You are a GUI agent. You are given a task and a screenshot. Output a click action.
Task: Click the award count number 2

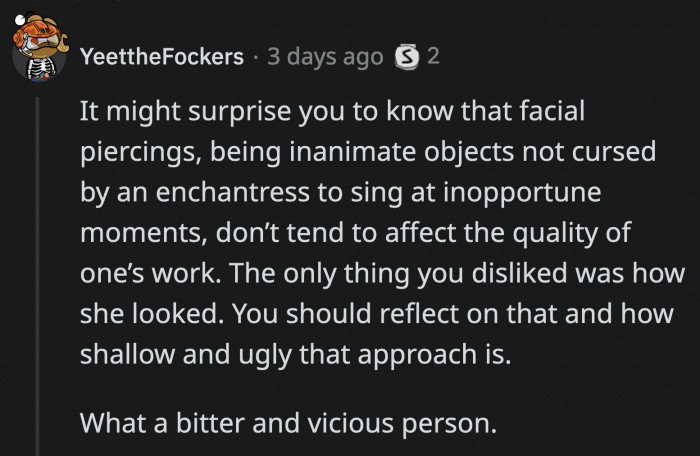433,56
